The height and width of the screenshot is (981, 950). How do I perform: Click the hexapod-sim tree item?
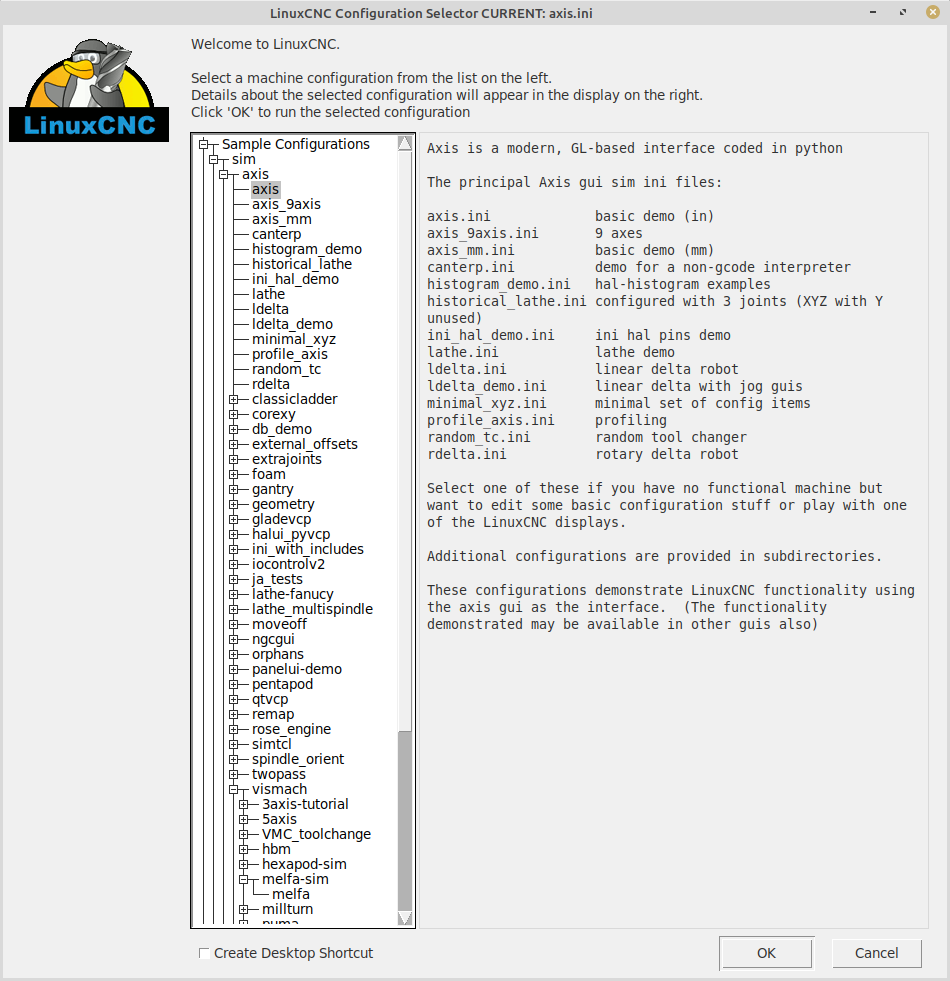tap(304, 865)
